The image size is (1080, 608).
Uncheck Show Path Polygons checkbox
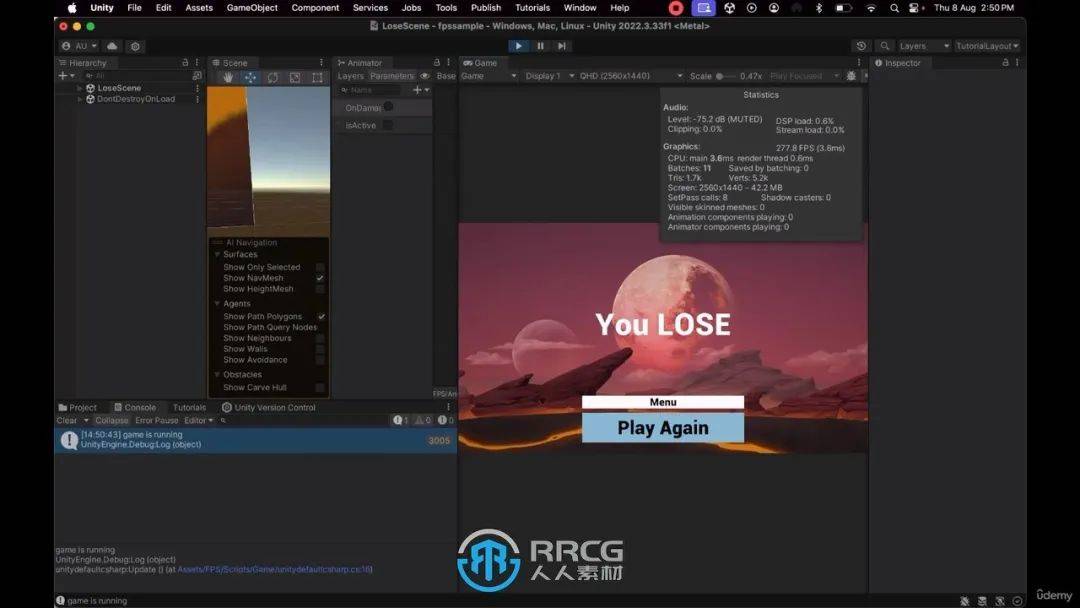coord(321,317)
